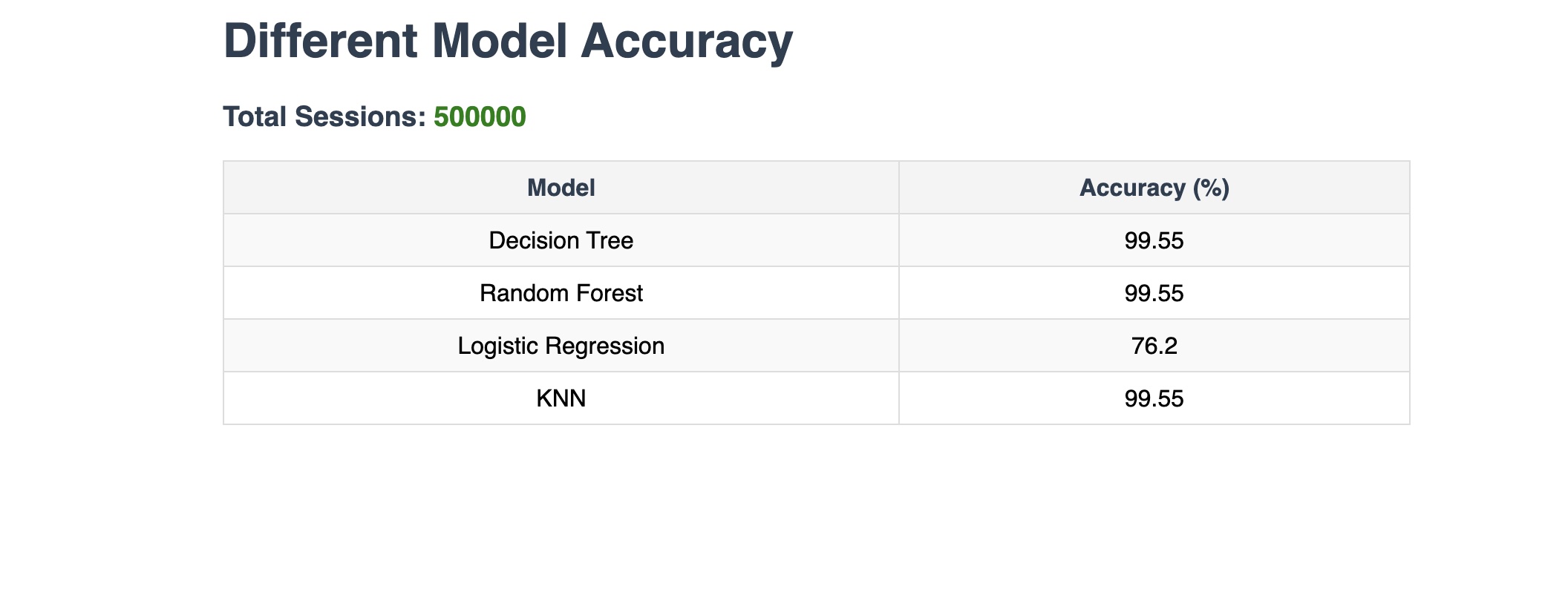Select the KNN model cell
This screenshot has width=1568, height=589.
[561, 398]
